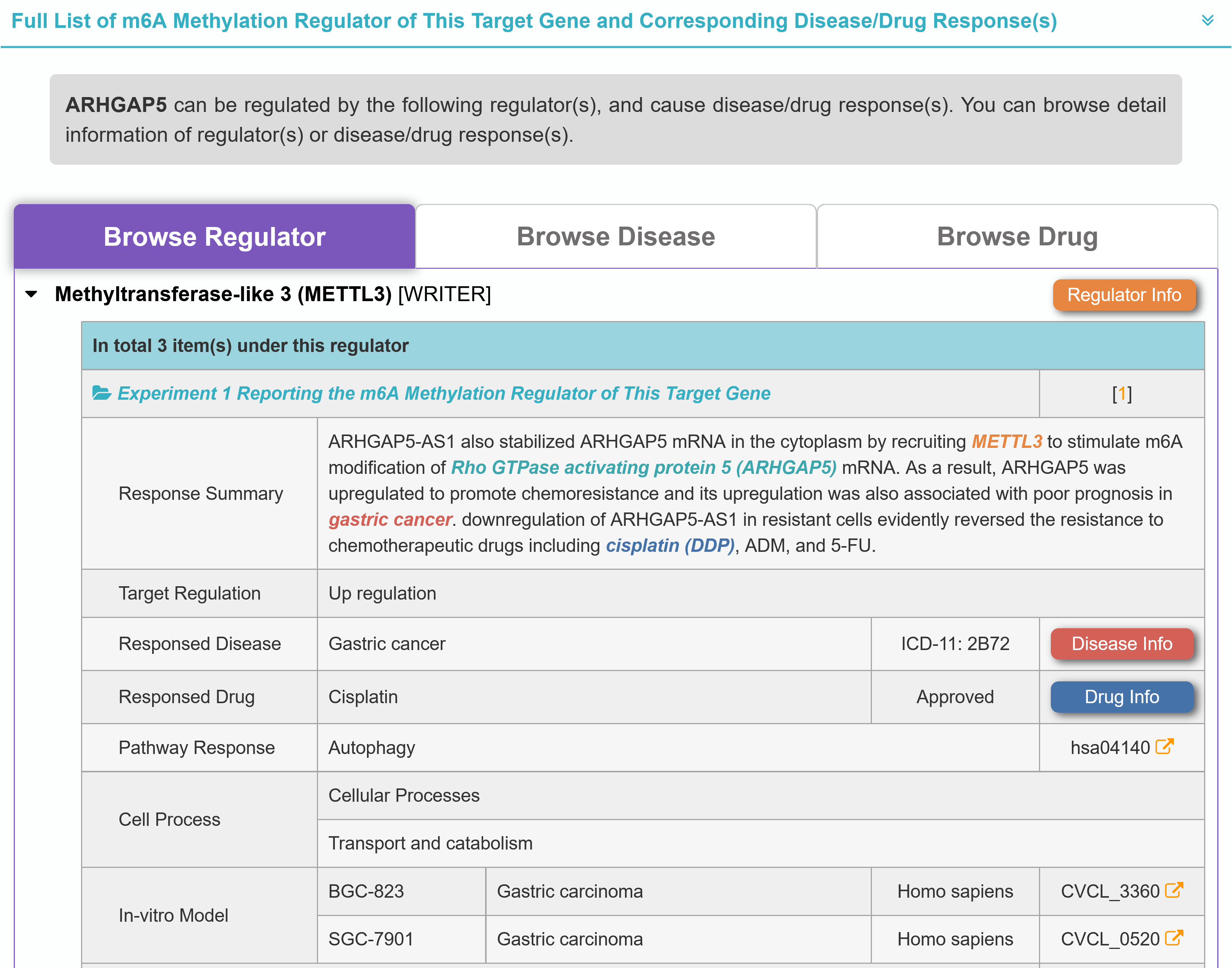
Task: Switch to Browse Disease tab
Action: 616,237
